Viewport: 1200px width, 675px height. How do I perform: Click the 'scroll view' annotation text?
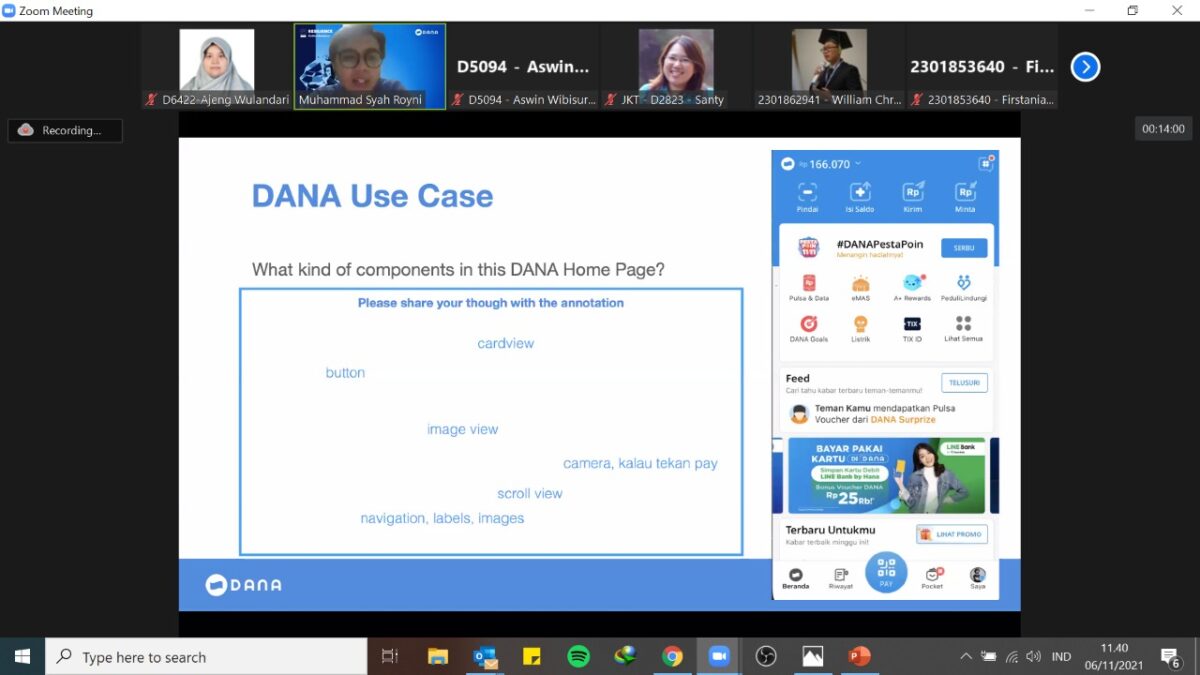[530, 493]
